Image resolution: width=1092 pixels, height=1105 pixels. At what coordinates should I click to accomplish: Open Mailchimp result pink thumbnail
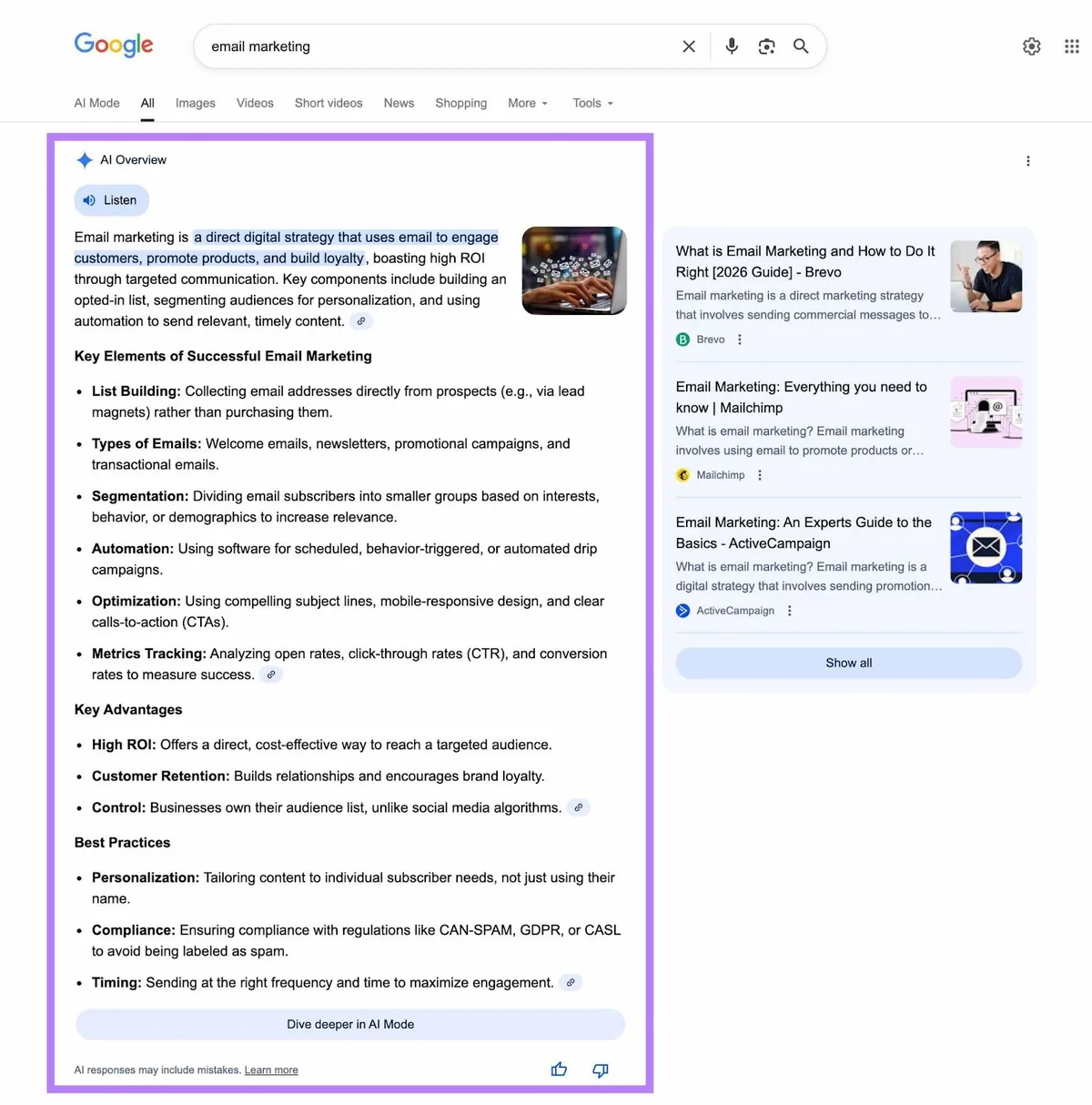(x=986, y=412)
